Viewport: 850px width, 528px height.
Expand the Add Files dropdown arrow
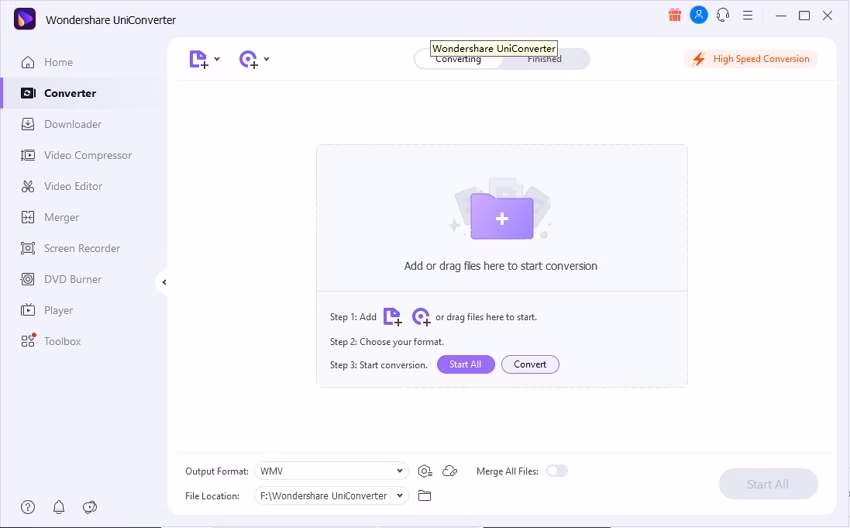pos(217,59)
